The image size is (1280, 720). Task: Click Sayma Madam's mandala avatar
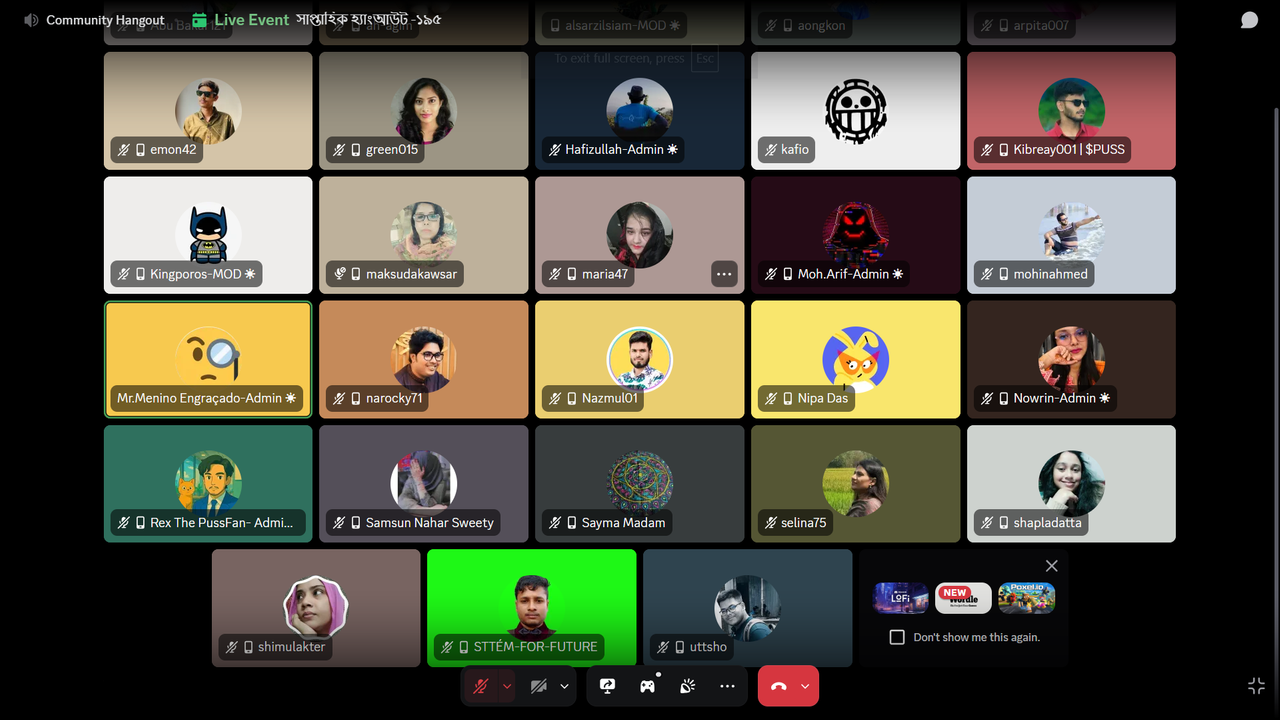point(640,483)
